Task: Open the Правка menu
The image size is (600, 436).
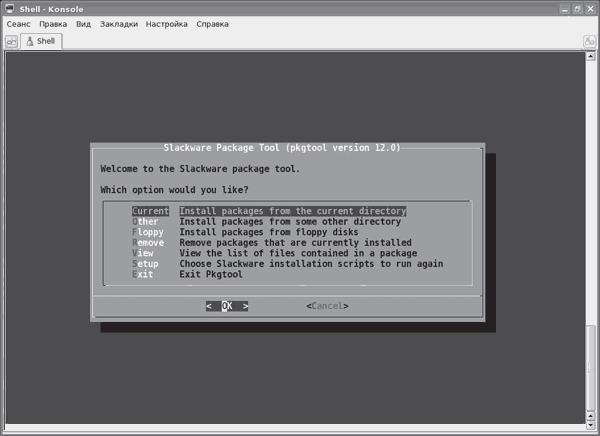Action: coord(53,24)
